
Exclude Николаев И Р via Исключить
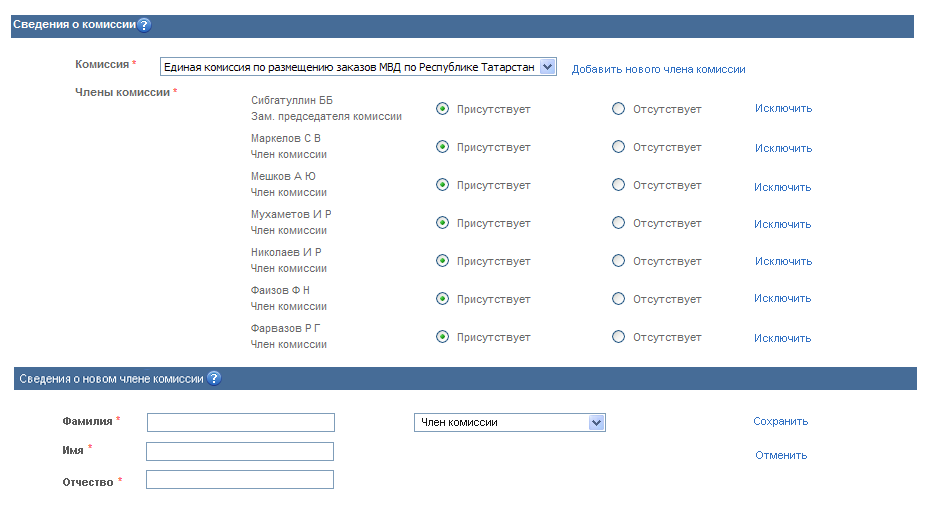(x=783, y=261)
